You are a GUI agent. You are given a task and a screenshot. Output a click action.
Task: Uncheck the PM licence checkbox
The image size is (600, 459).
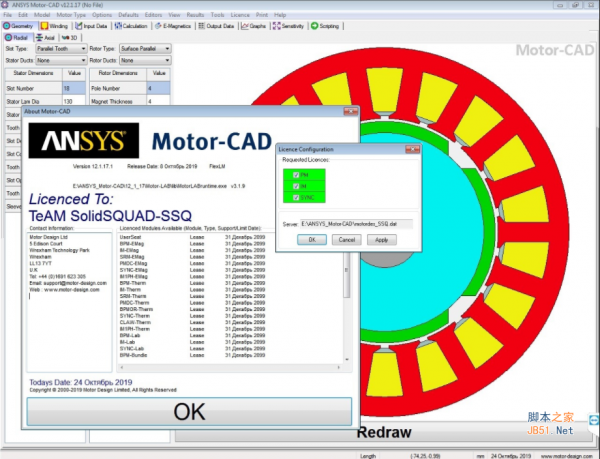coord(296,175)
